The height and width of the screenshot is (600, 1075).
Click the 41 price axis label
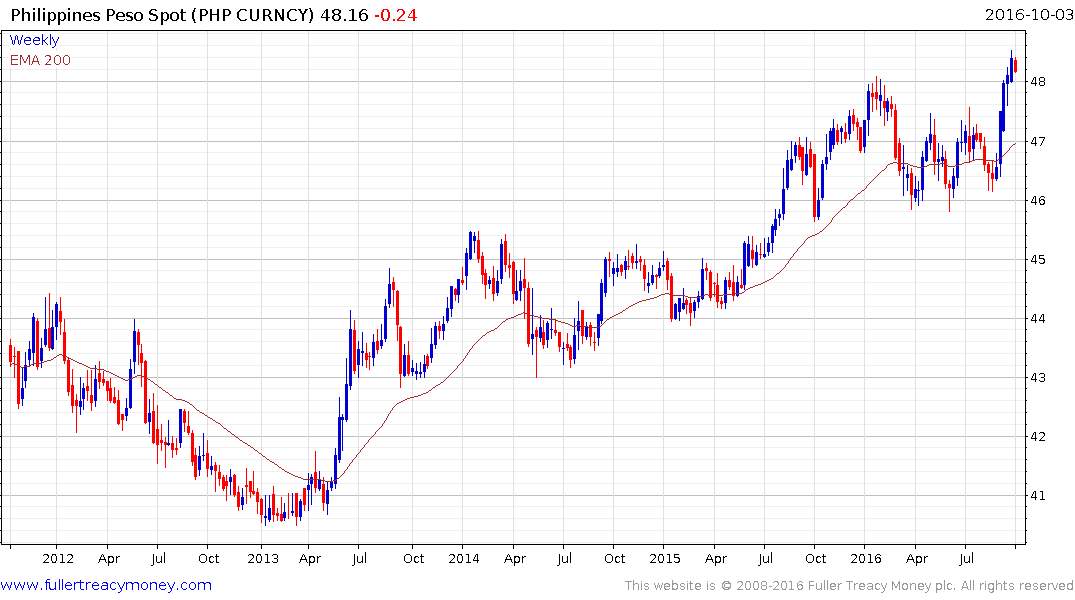click(1037, 495)
